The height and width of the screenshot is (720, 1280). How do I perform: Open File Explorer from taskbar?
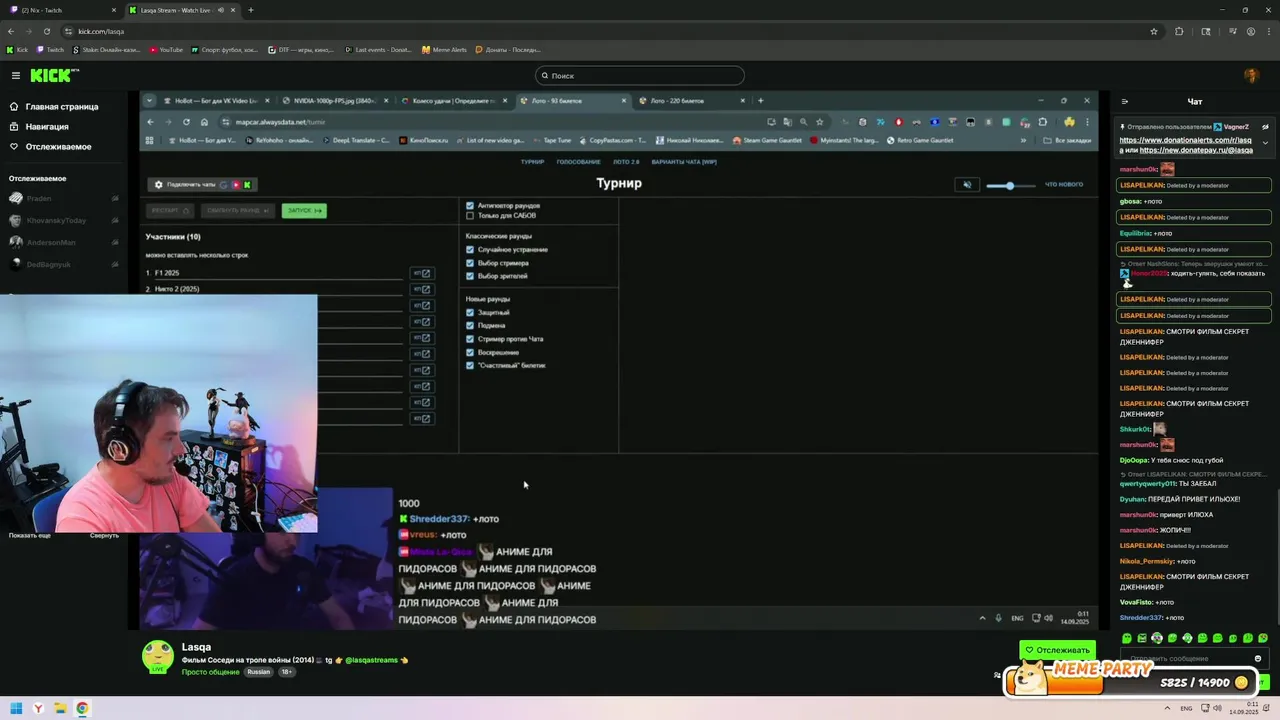(x=60, y=709)
